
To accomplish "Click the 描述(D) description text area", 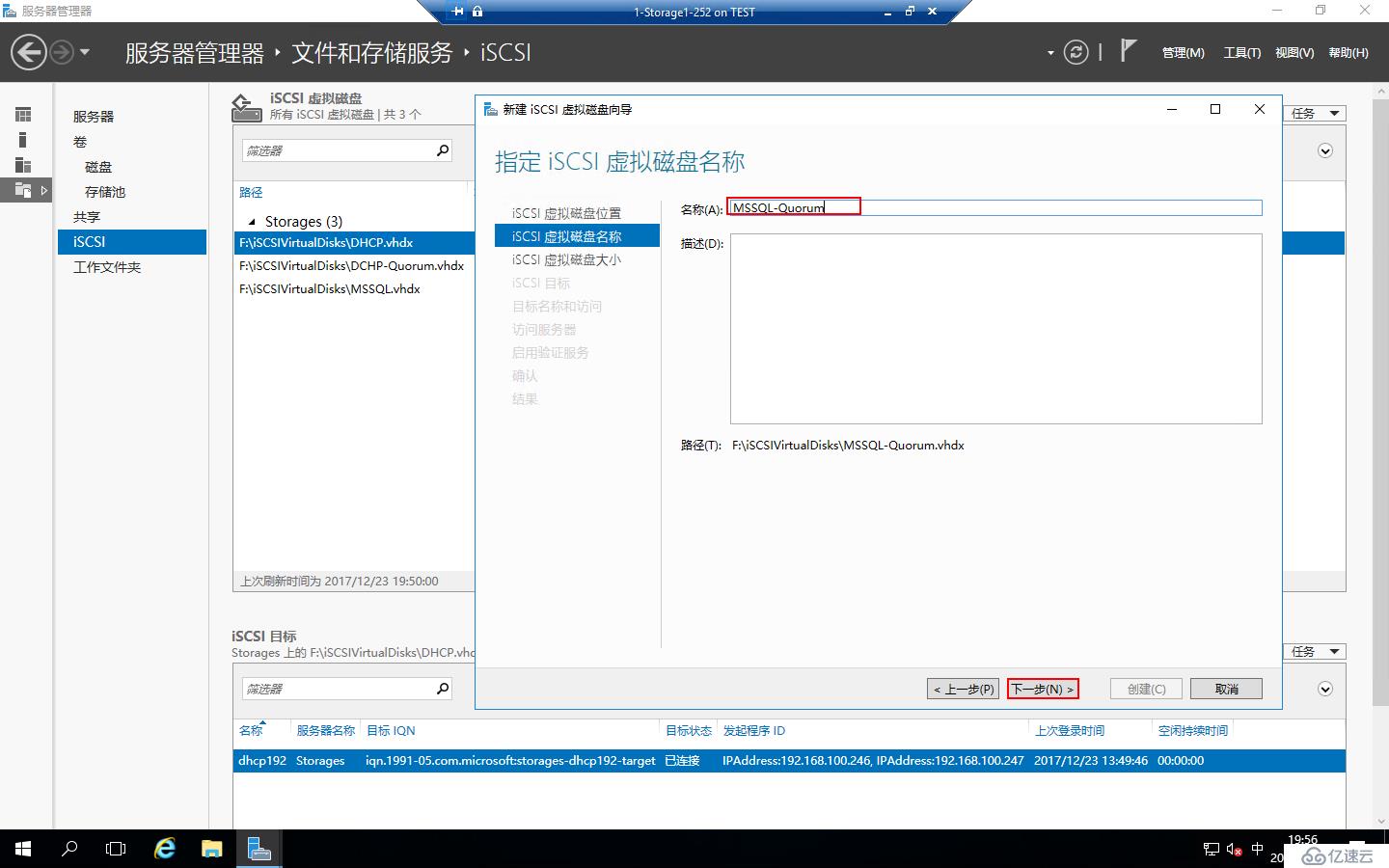I will pyautogui.click(x=995, y=329).
